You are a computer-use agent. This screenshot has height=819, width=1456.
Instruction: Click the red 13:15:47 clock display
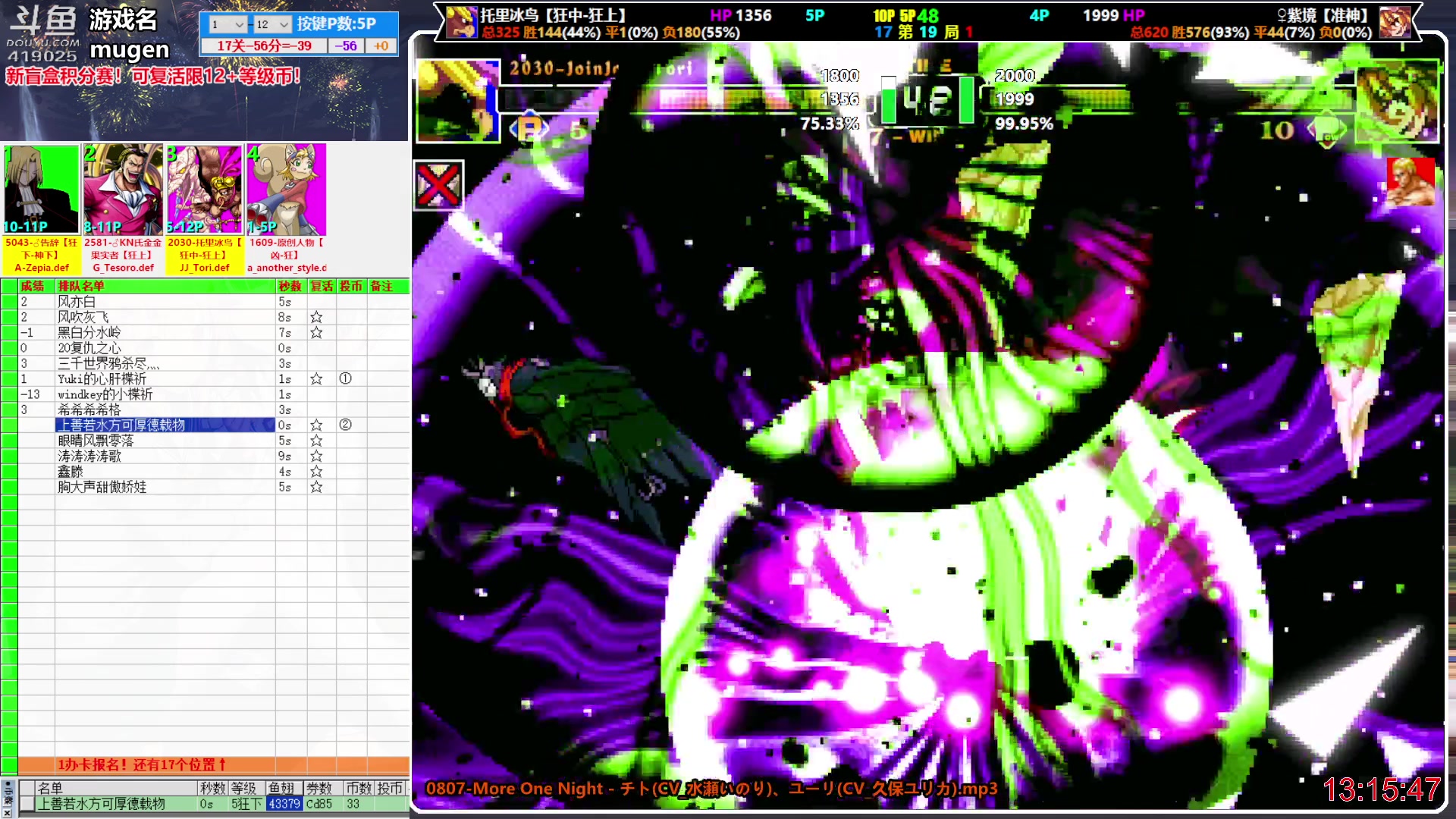point(1381,789)
